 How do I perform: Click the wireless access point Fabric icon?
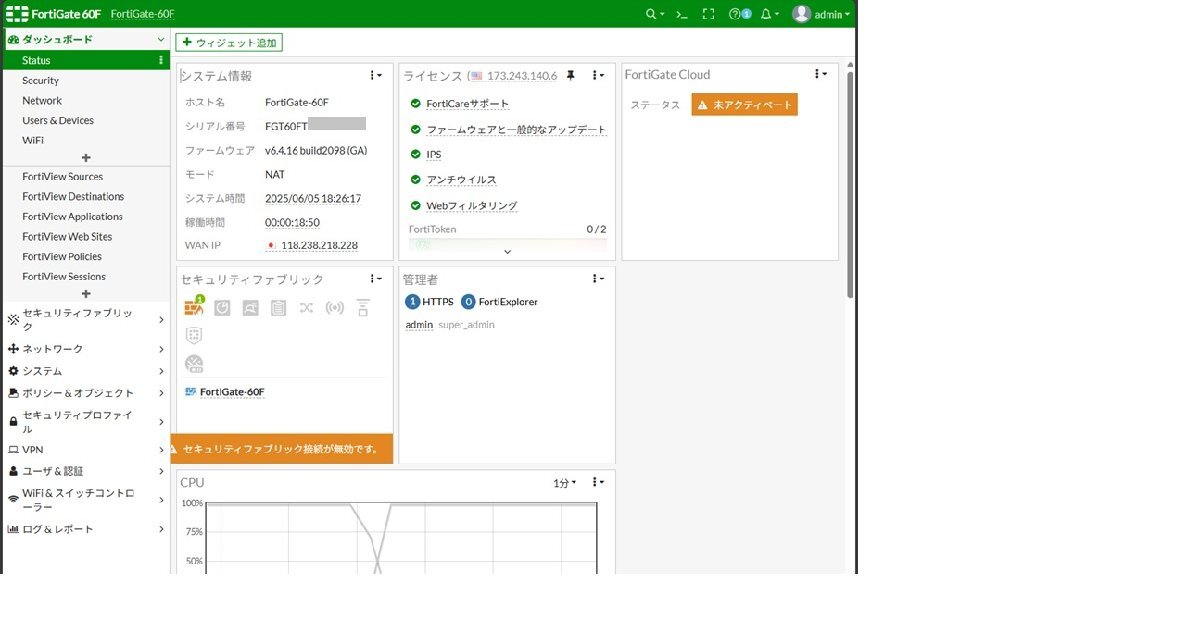click(x=335, y=308)
